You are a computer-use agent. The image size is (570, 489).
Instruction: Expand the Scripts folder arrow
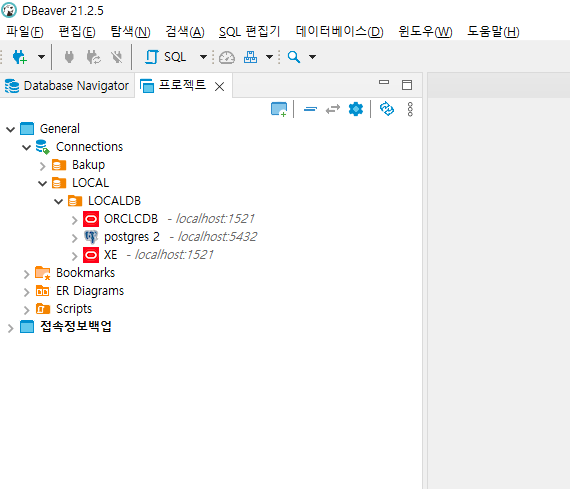coord(27,310)
